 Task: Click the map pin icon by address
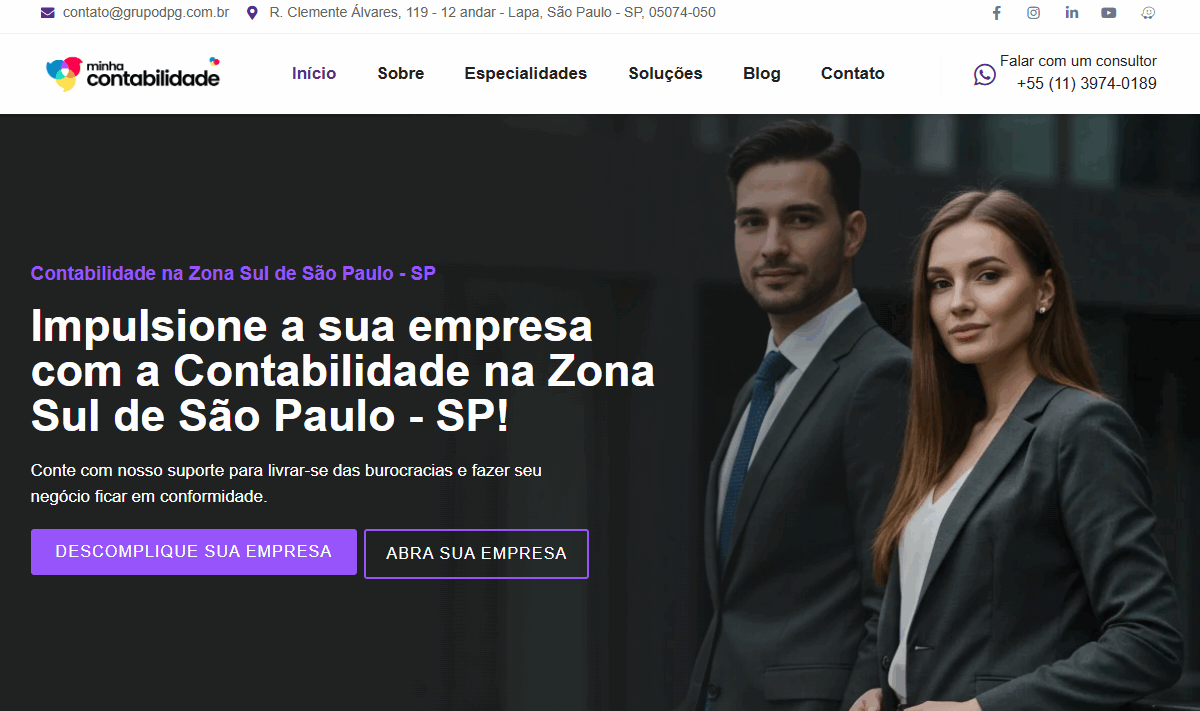click(x=252, y=13)
